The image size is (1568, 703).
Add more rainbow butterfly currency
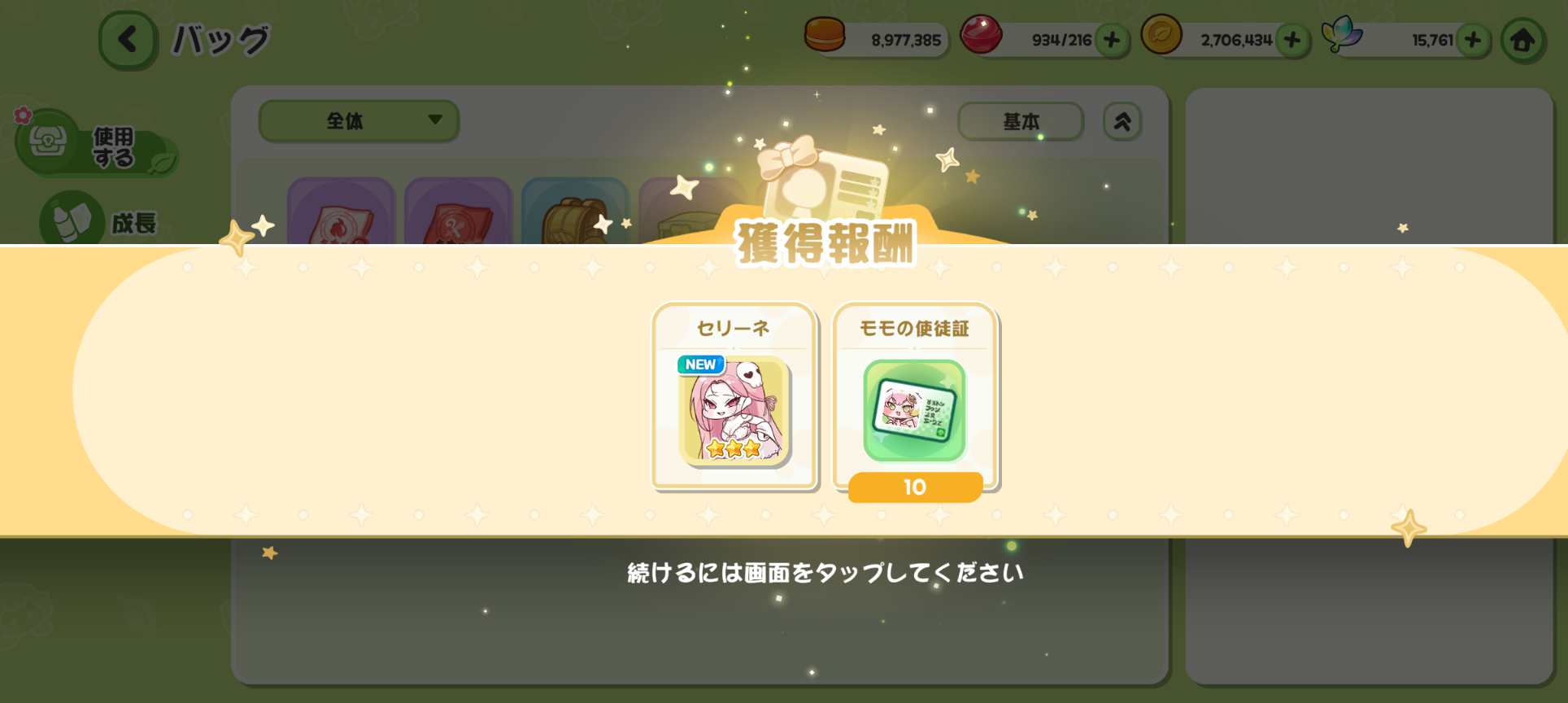(1473, 40)
